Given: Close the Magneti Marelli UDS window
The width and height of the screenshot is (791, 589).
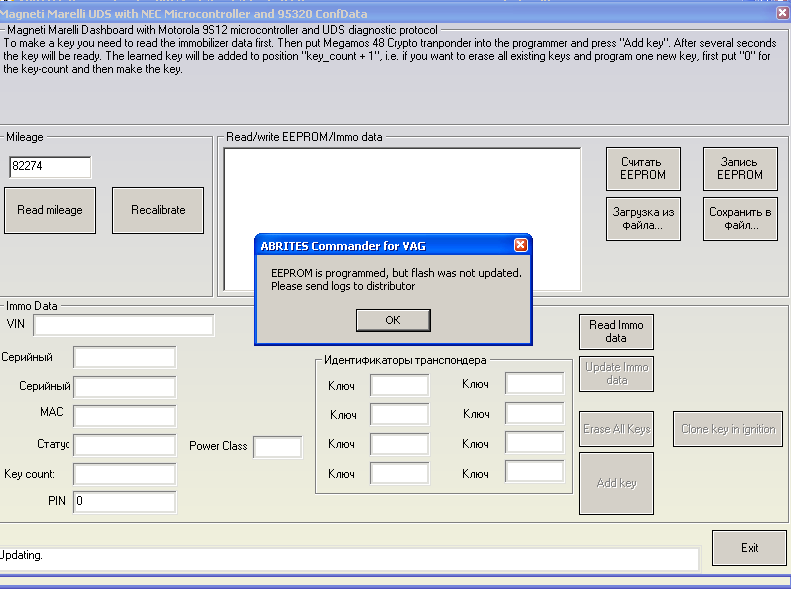Looking at the screenshot, I should (x=783, y=13).
